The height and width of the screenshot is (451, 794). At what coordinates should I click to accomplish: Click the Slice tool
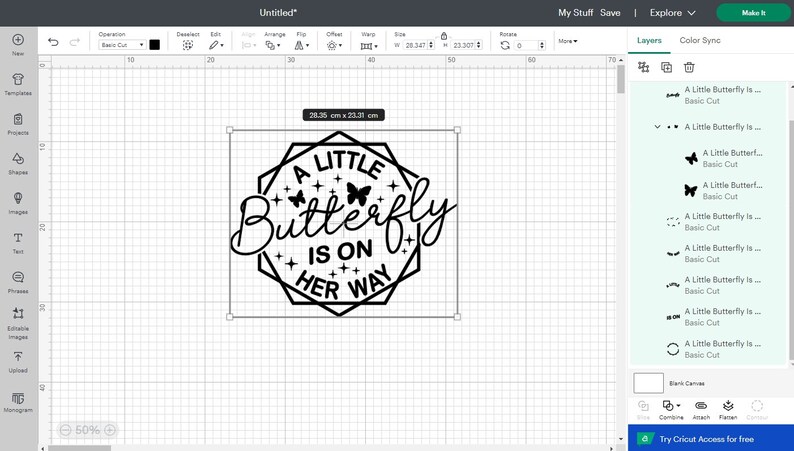pos(643,409)
